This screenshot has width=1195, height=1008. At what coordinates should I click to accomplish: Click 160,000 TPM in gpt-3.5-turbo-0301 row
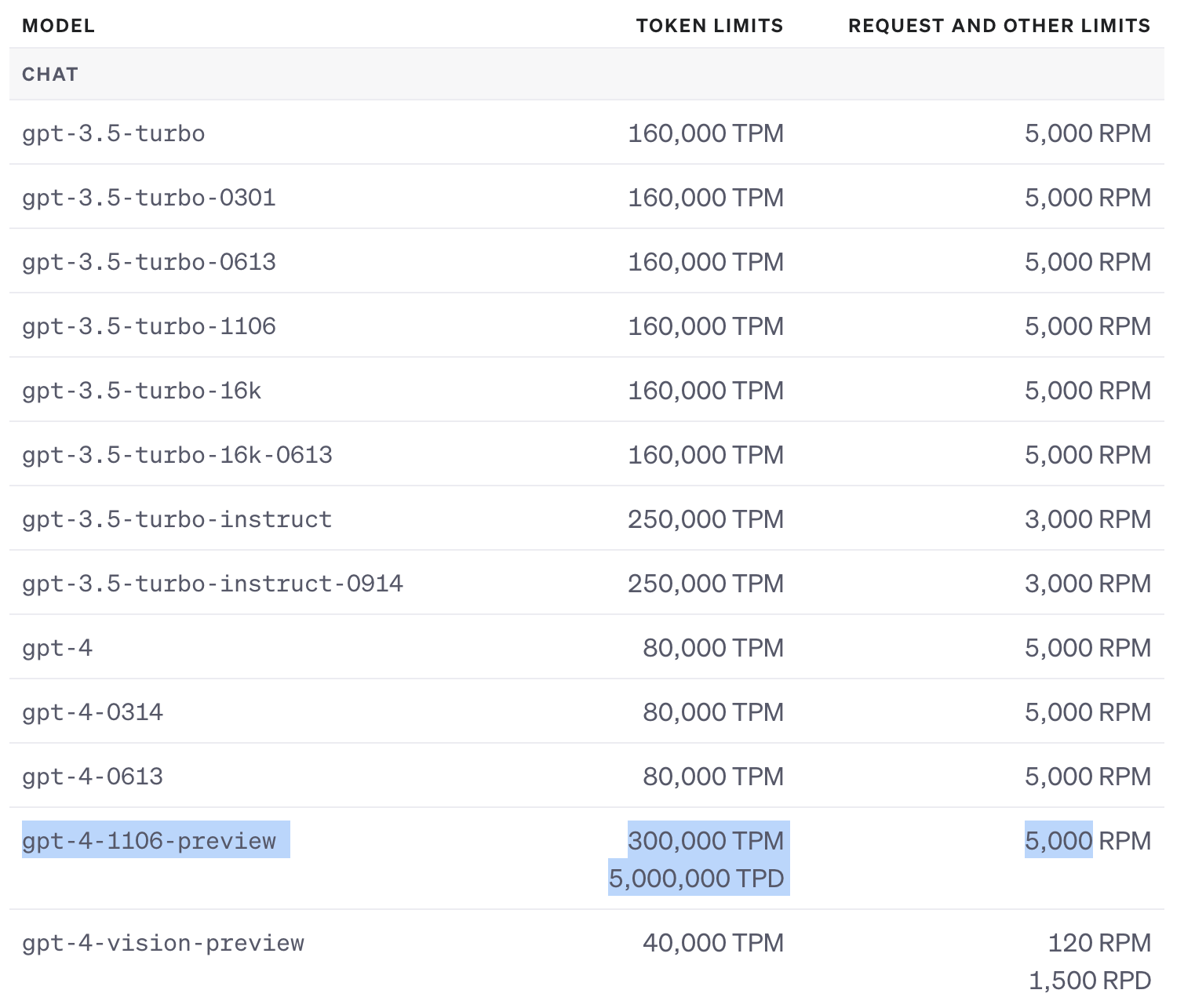(x=706, y=198)
